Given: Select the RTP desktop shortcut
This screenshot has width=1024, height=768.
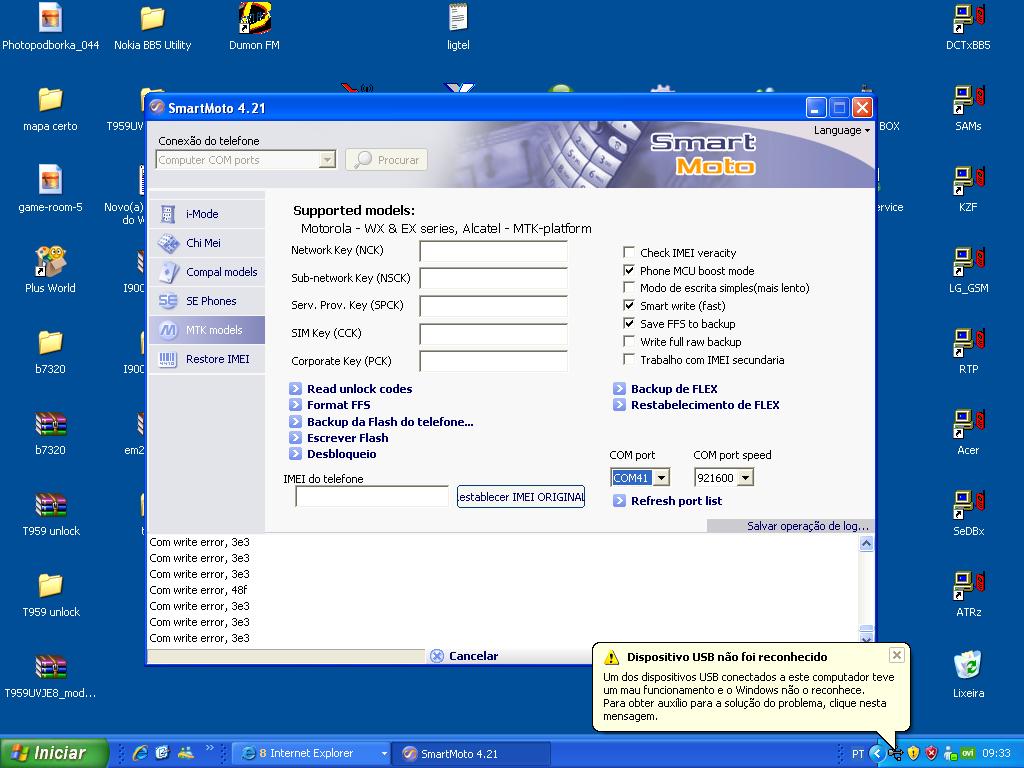Looking at the screenshot, I should pos(968,351).
